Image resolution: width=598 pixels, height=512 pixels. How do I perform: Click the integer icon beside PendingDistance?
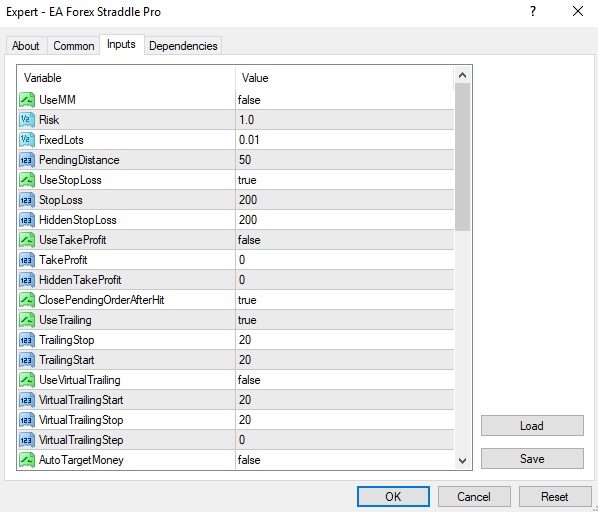point(27,160)
